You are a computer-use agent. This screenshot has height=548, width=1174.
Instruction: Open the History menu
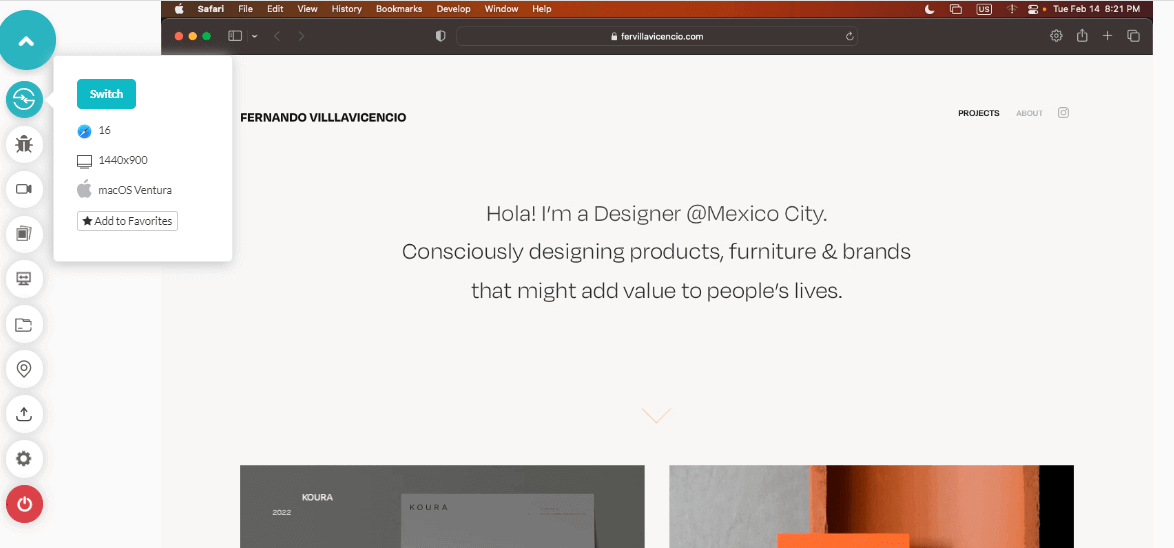click(x=347, y=9)
